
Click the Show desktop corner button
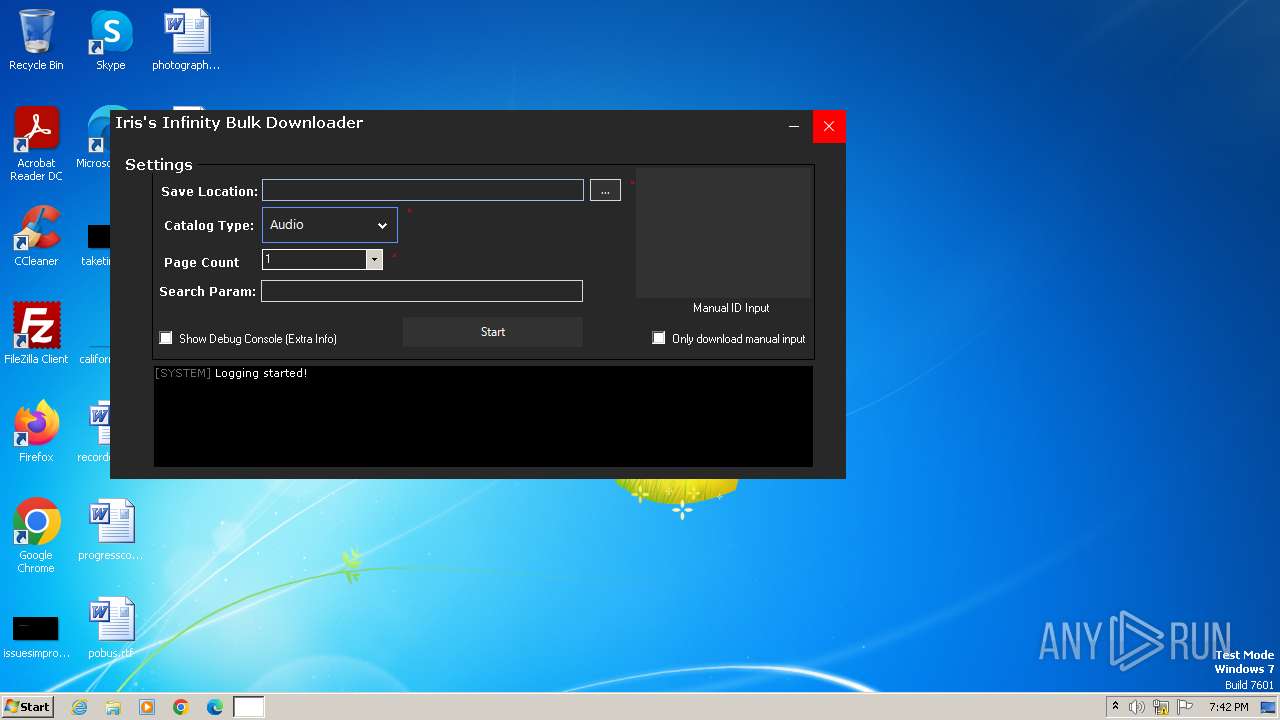1269,707
